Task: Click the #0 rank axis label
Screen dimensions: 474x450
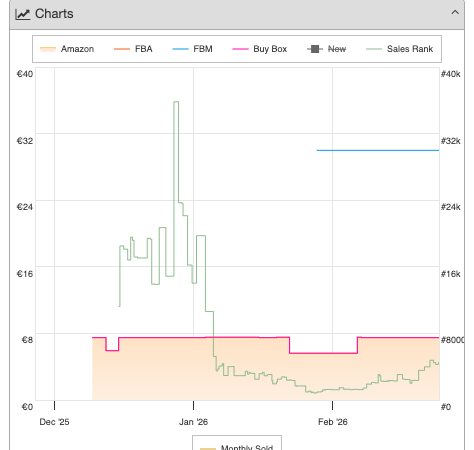Action: tap(446, 407)
